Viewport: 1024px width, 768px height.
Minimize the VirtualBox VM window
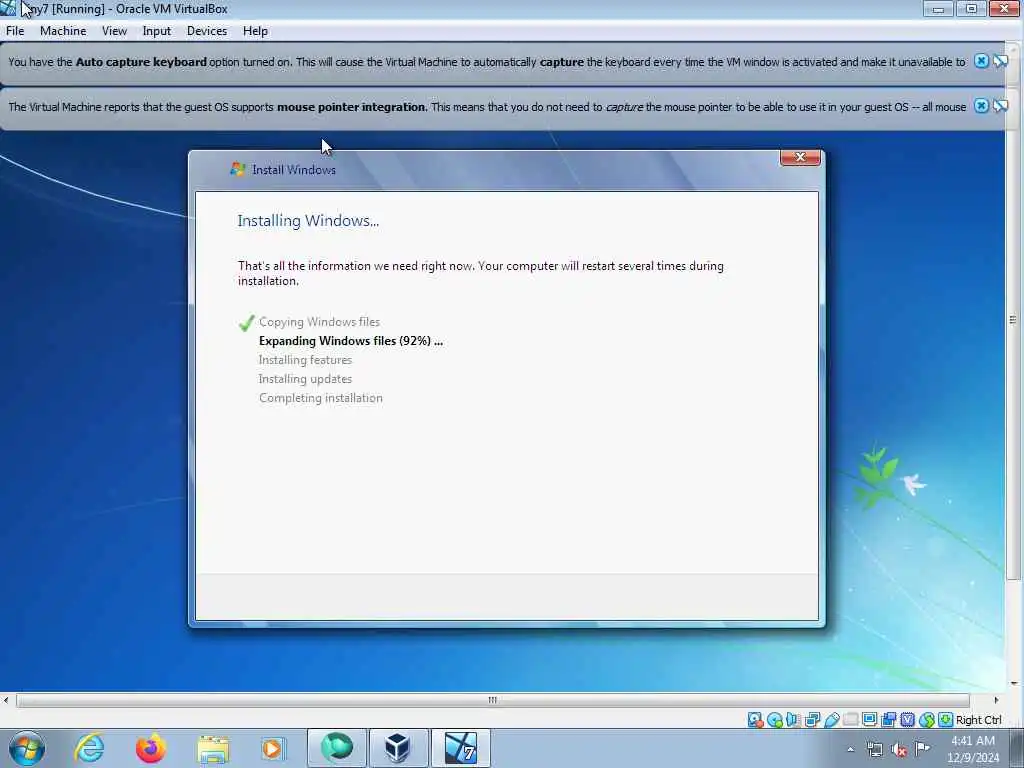pyautogui.click(x=938, y=8)
